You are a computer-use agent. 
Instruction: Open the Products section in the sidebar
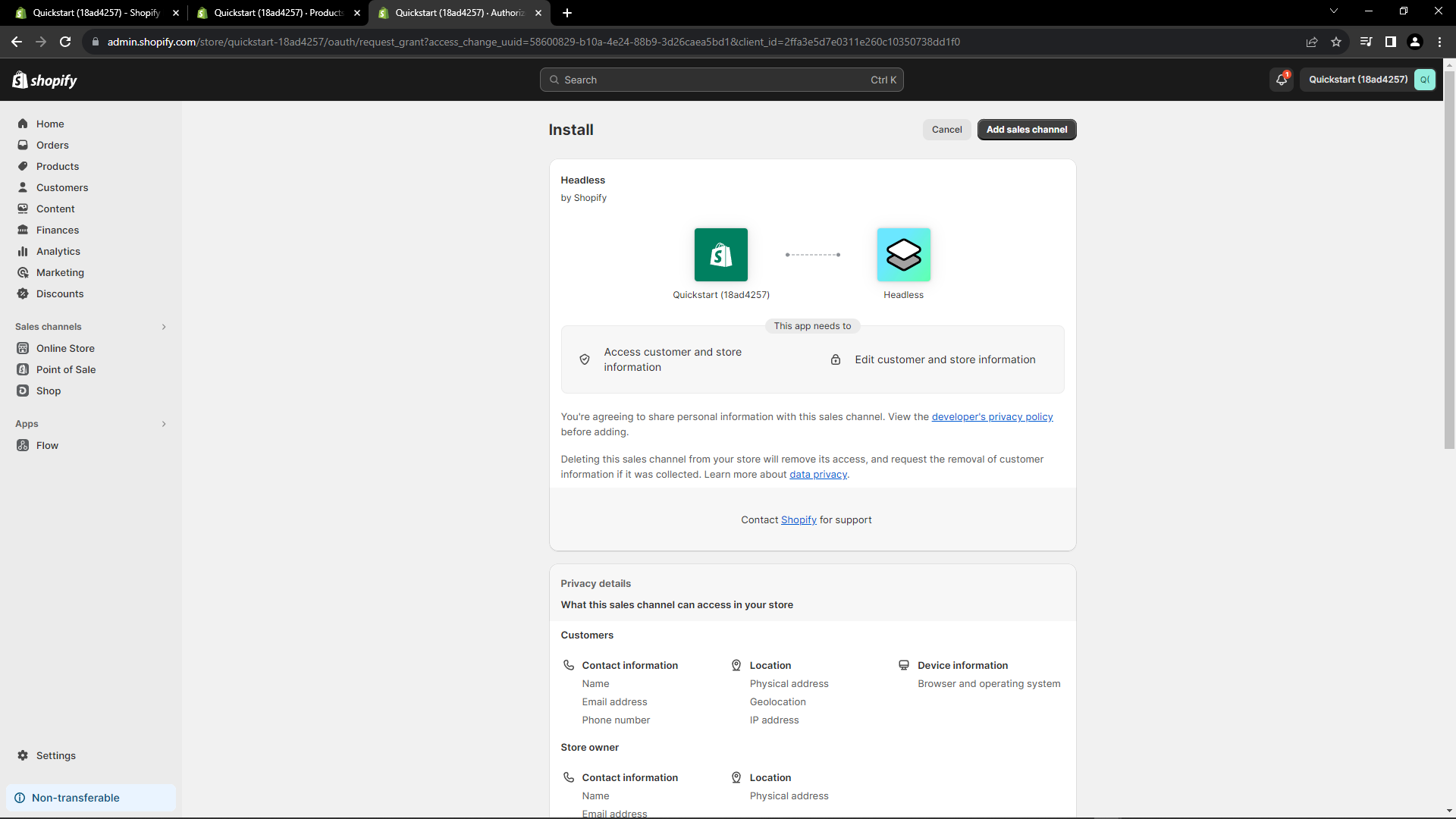pos(58,166)
